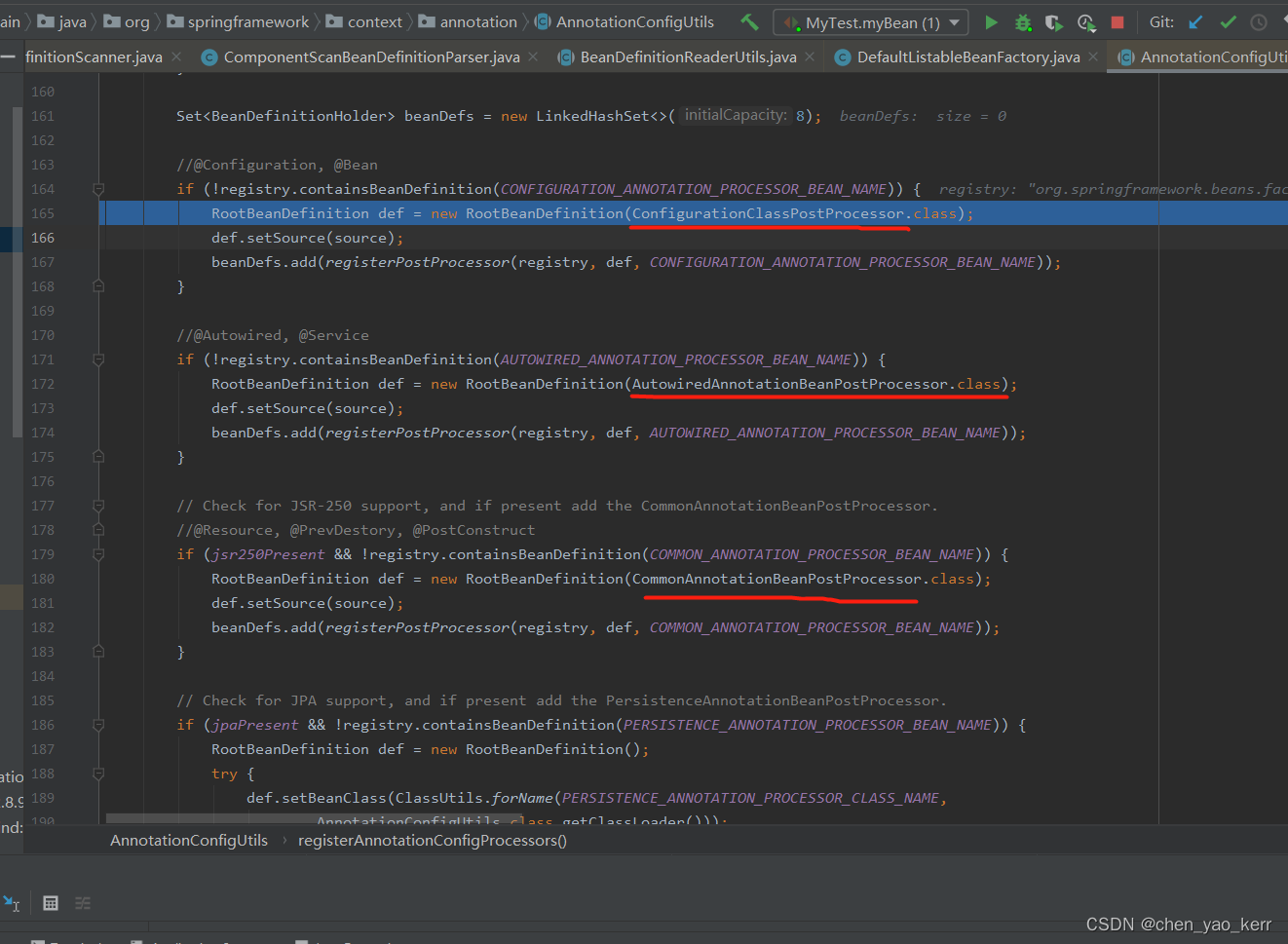The width and height of the screenshot is (1288, 944).
Task: Click the beanDefs inline debug value
Action: pyautogui.click(x=923, y=116)
